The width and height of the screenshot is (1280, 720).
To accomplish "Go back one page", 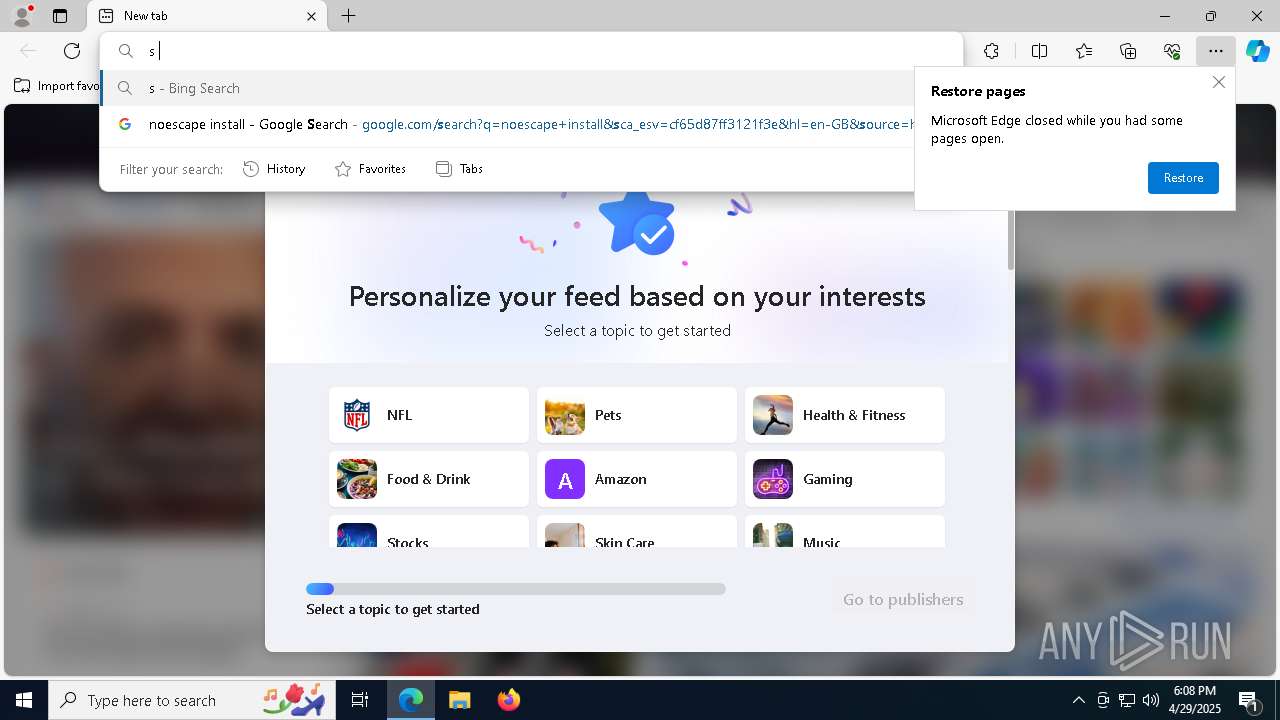I will point(28,51).
